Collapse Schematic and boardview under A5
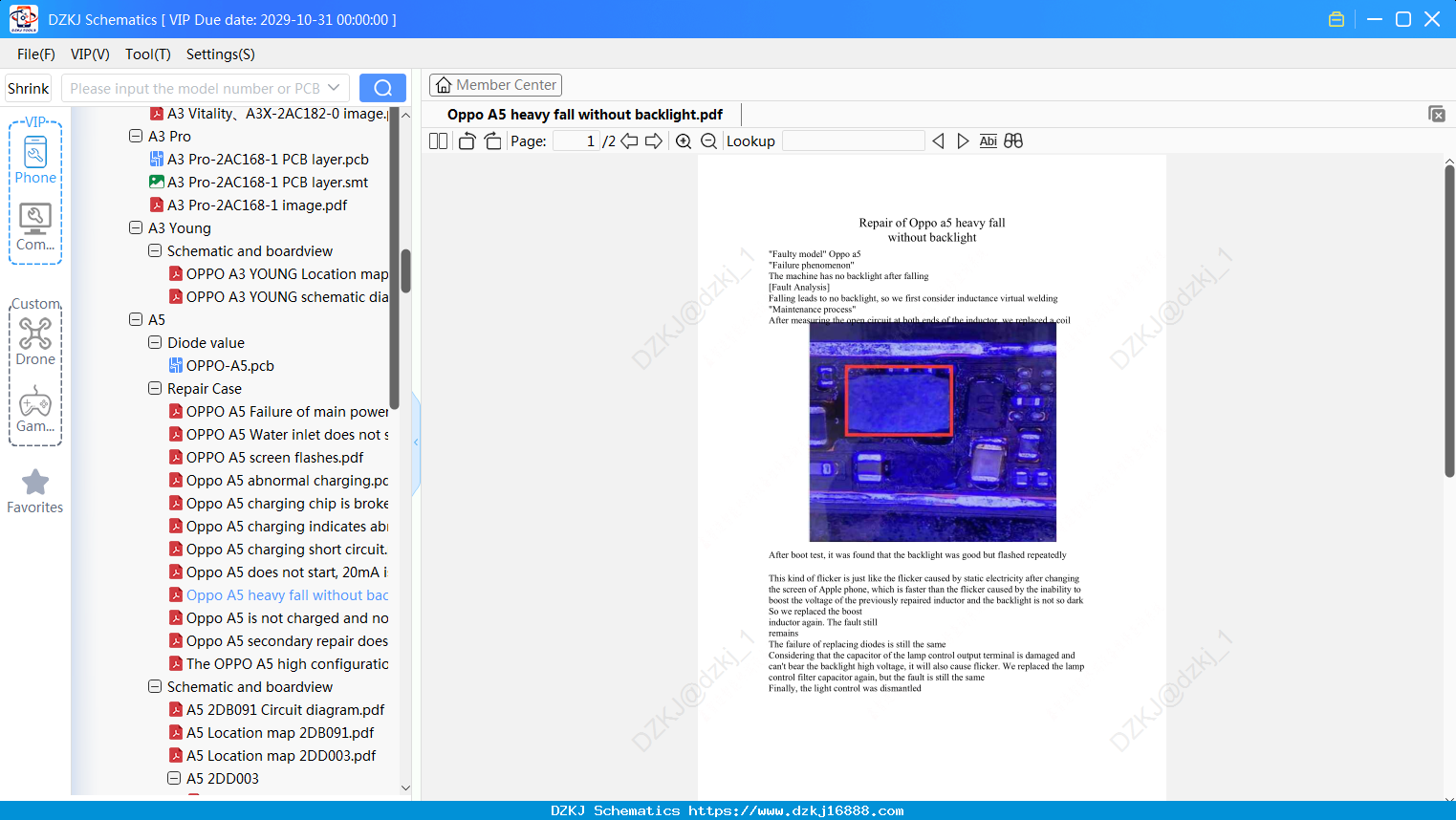This screenshot has height=820, width=1456. click(x=155, y=686)
